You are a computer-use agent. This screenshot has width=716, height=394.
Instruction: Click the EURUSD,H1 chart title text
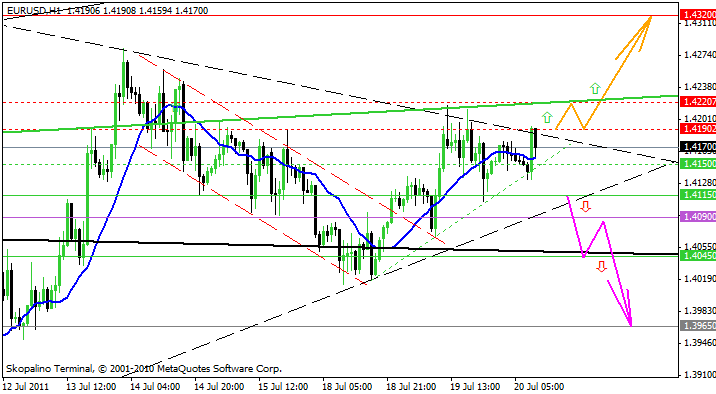click(x=35, y=10)
